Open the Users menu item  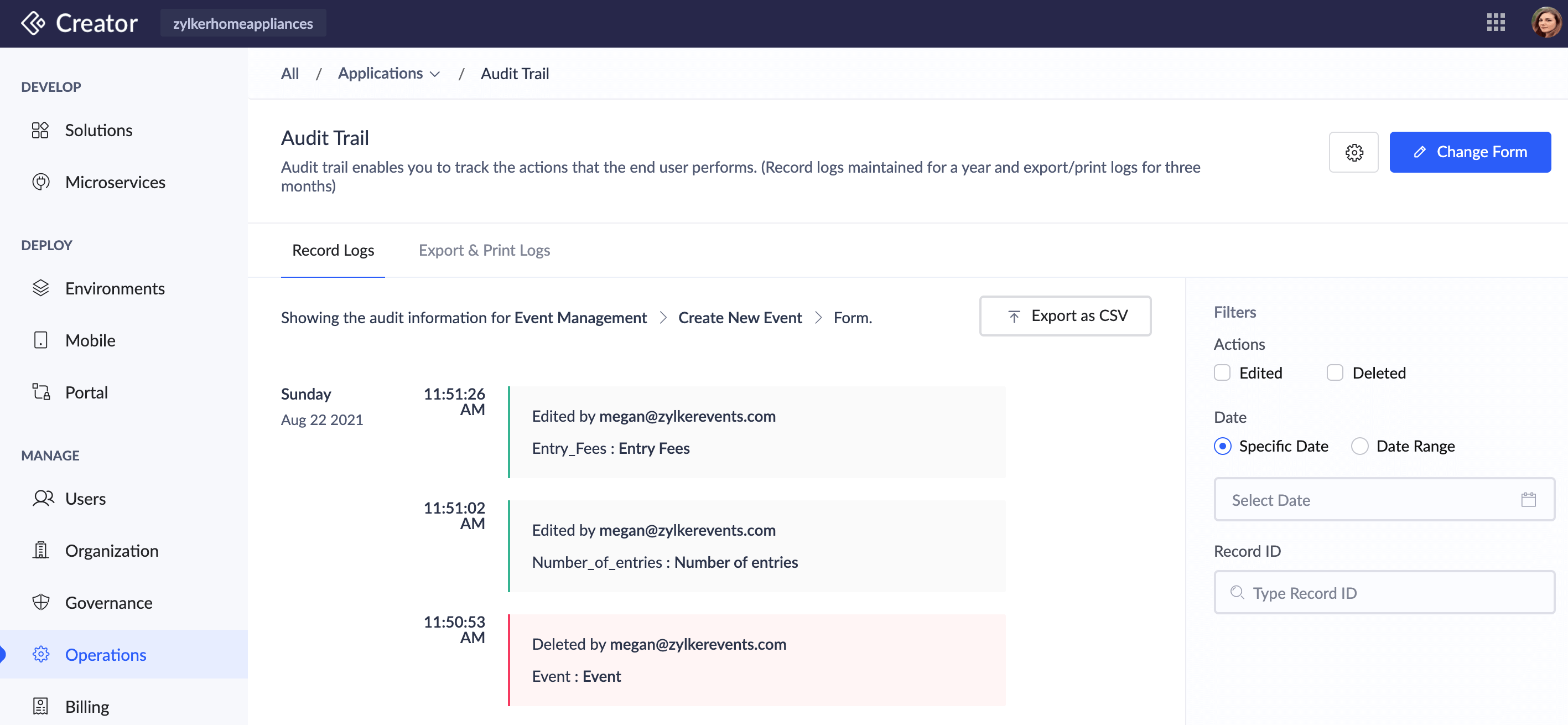click(123, 499)
